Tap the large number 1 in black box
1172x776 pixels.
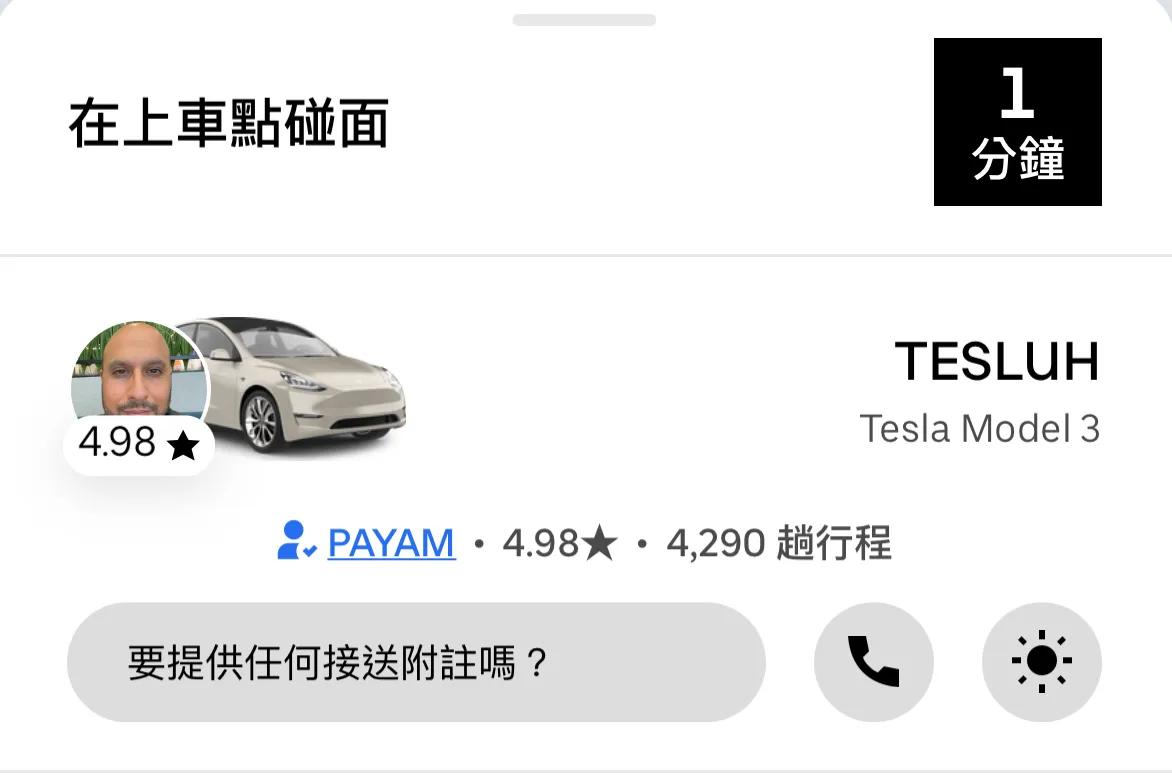1018,93
